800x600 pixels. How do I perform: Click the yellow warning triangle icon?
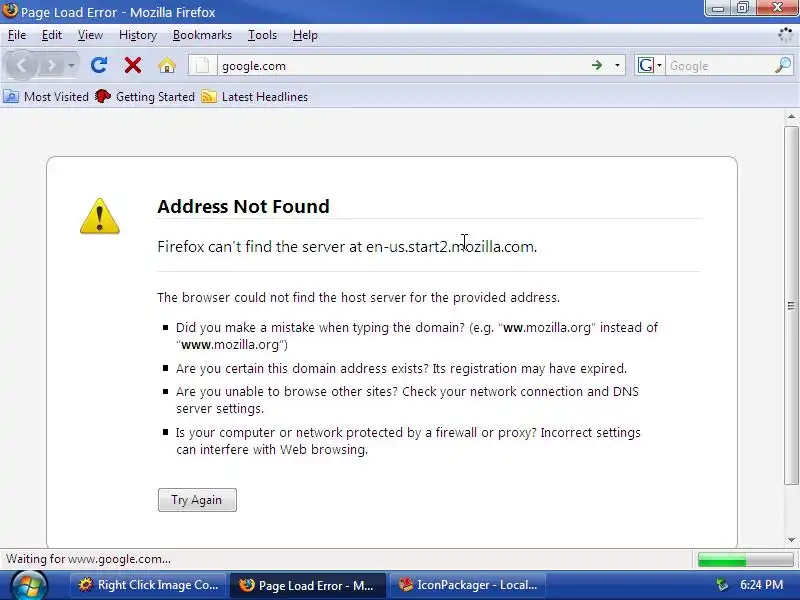[x=99, y=216]
